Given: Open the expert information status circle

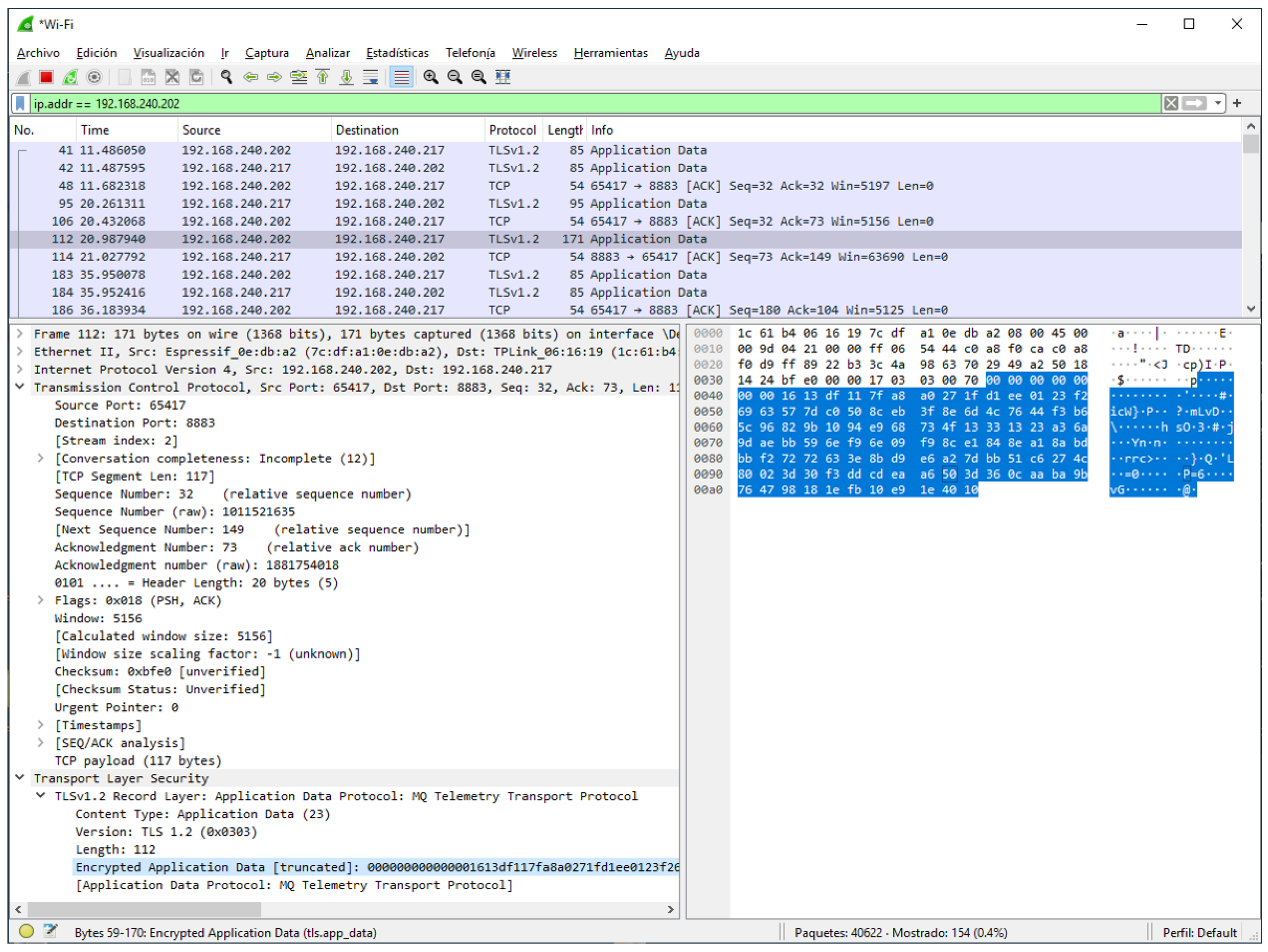Looking at the screenshot, I should click(x=26, y=931).
